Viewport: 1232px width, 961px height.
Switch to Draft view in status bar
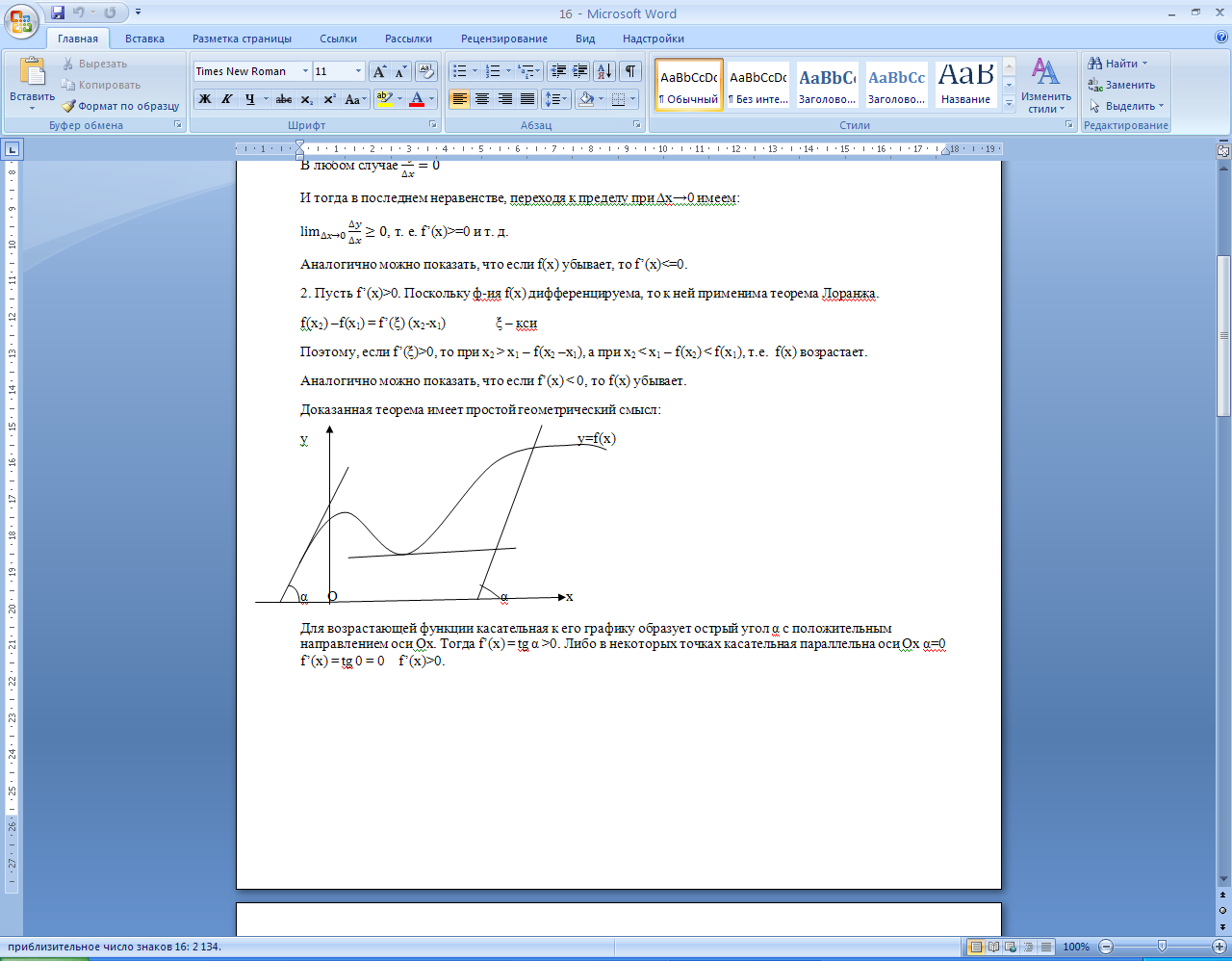1045,947
